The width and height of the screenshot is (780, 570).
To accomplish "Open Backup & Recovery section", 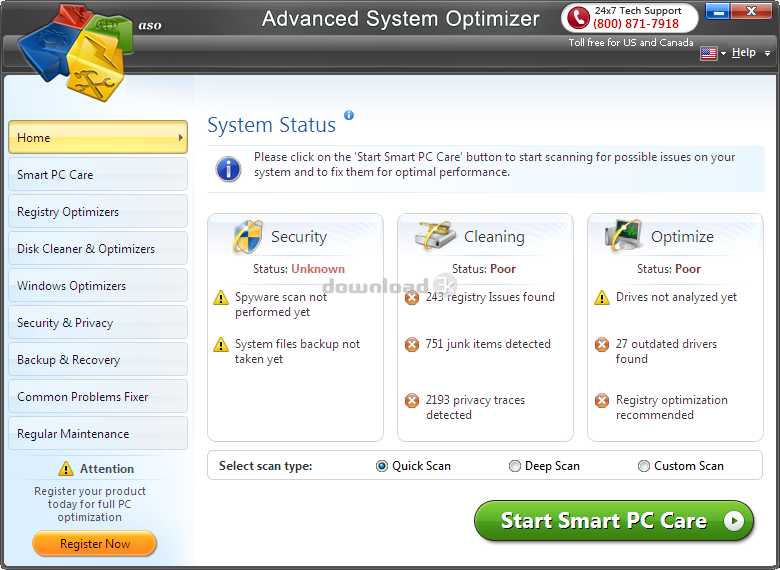I will (98, 359).
